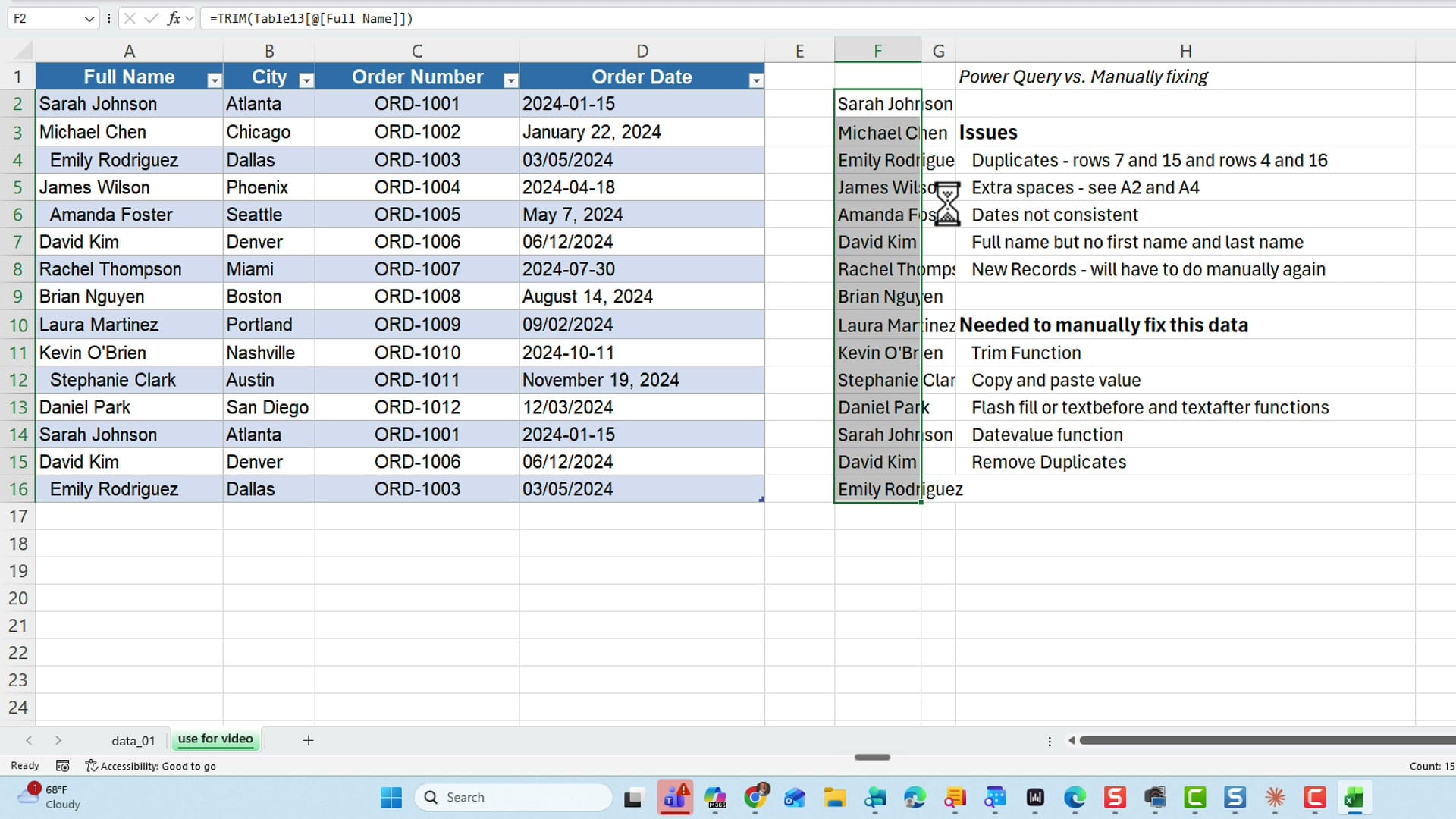The height and width of the screenshot is (819, 1456).
Task: Click the tab bar split handle dots
Action: click(1050, 741)
